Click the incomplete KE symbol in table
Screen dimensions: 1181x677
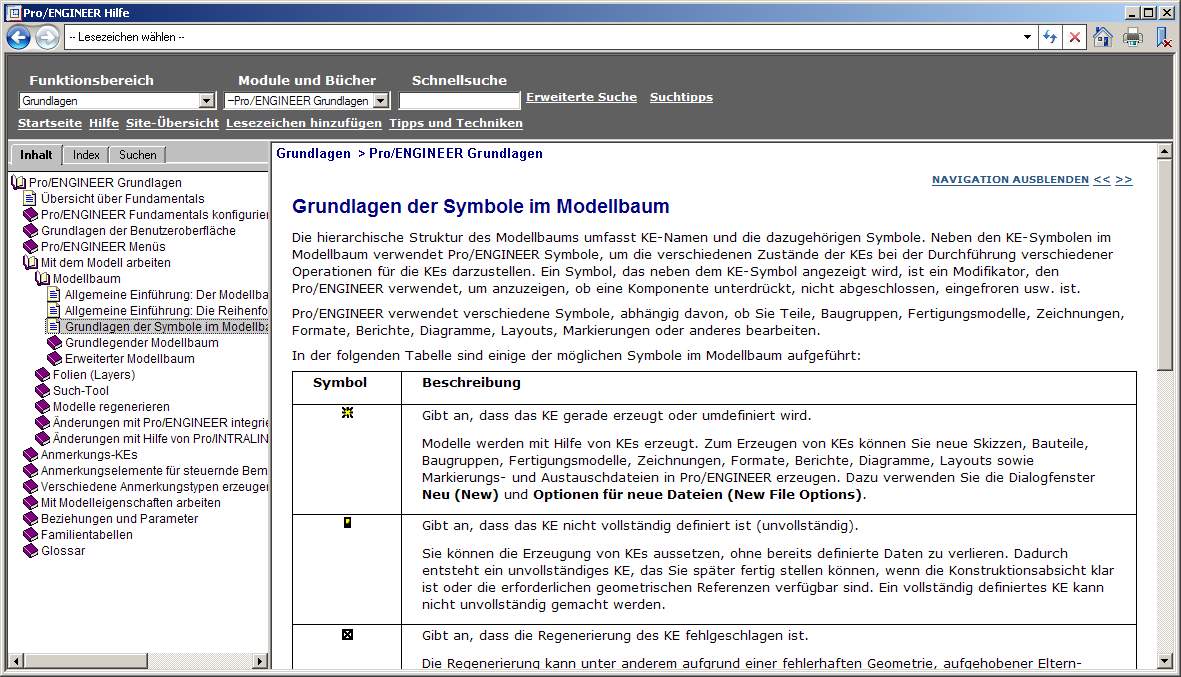point(347,523)
